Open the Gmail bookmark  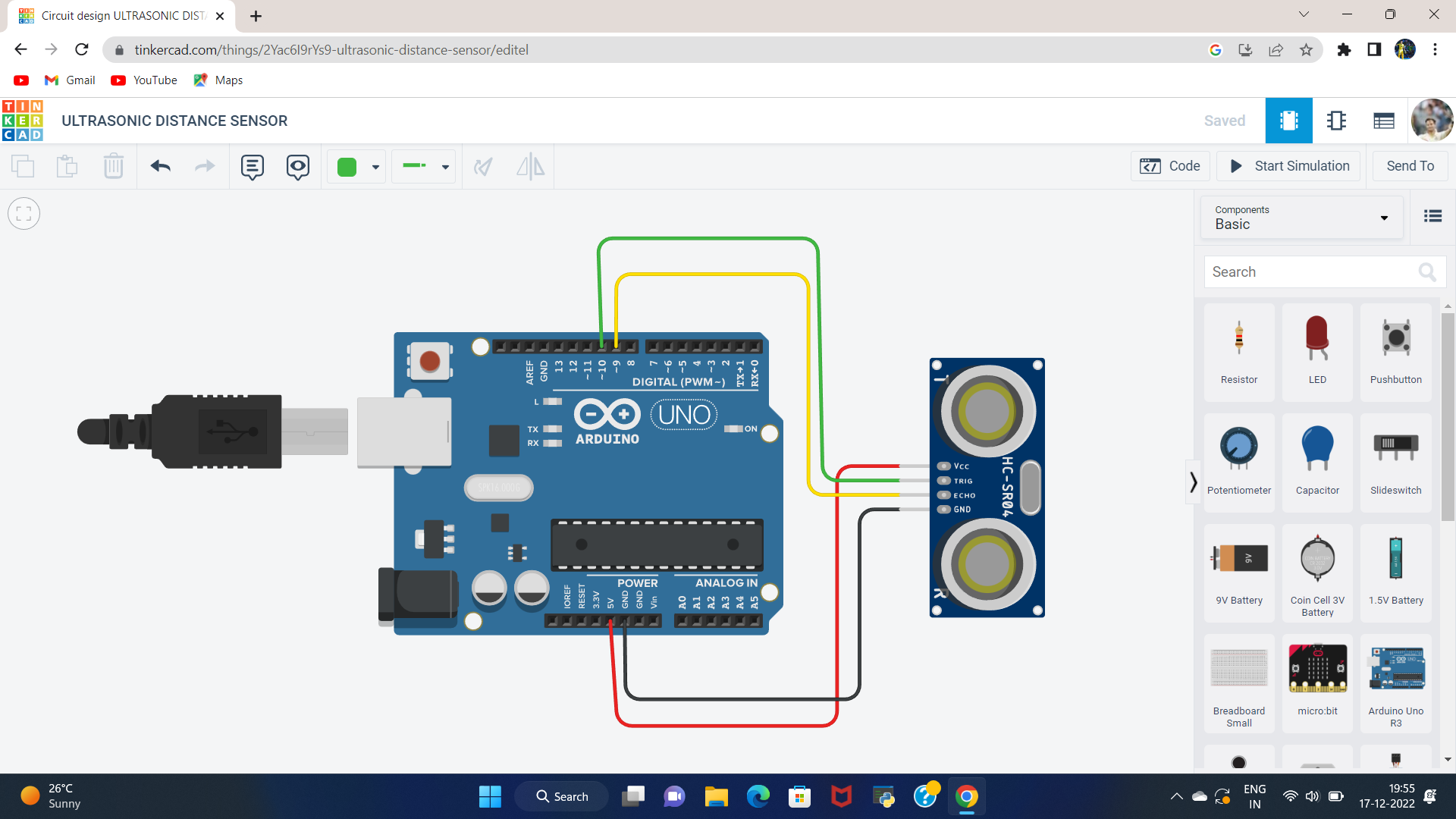click(x=70, y=80)
